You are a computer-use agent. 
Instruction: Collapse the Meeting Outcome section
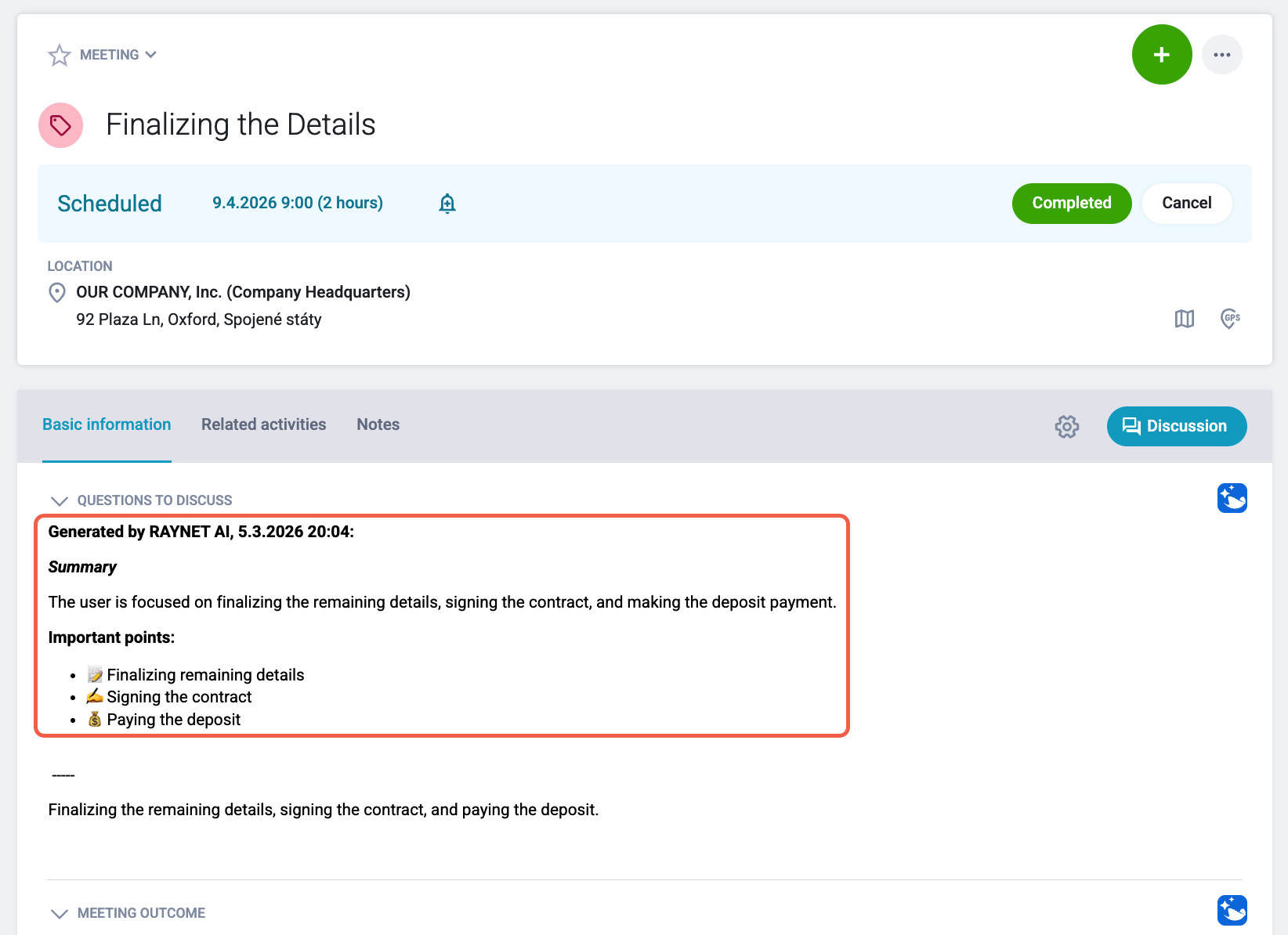60,913
